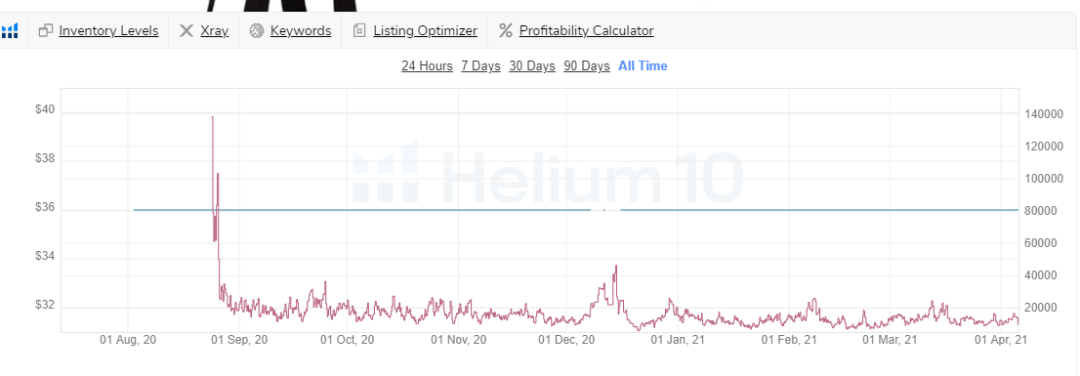This screenshot has width=1080, height=376.
Task: Click the 140000 rank axis label
Action: pyautogui.click(x=1045, y=114)
